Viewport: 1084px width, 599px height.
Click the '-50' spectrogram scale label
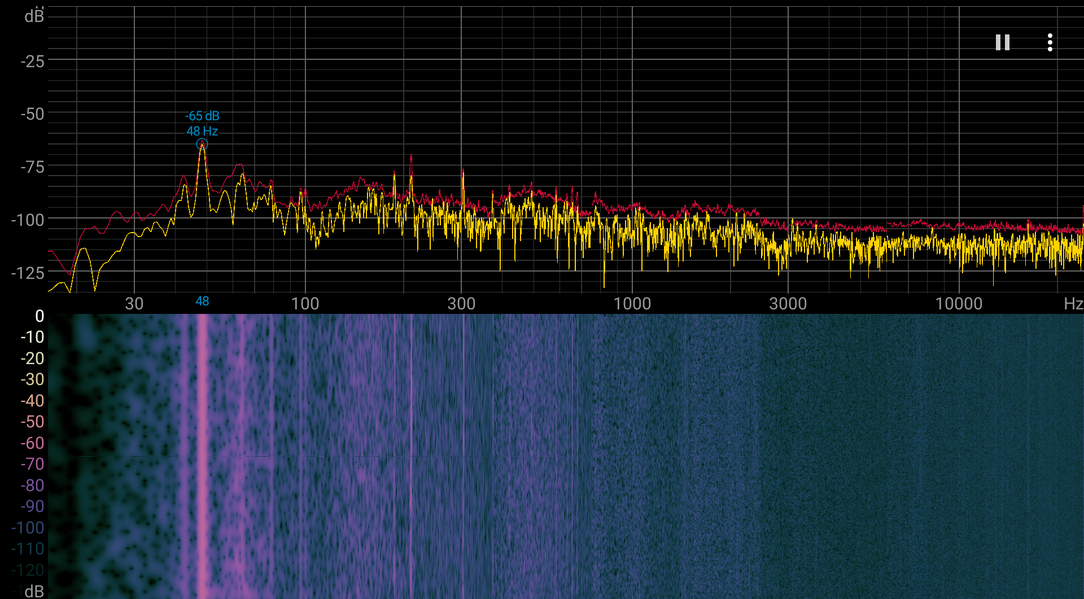(32, 421)
